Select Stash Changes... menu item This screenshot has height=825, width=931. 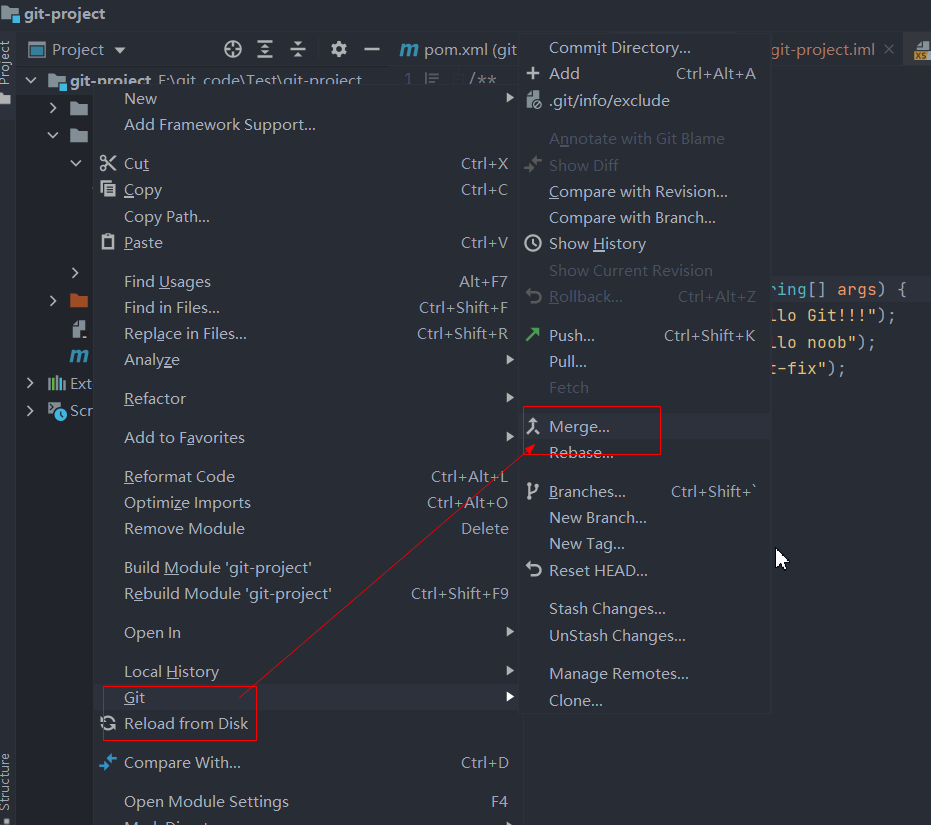(x=645, y=609)
